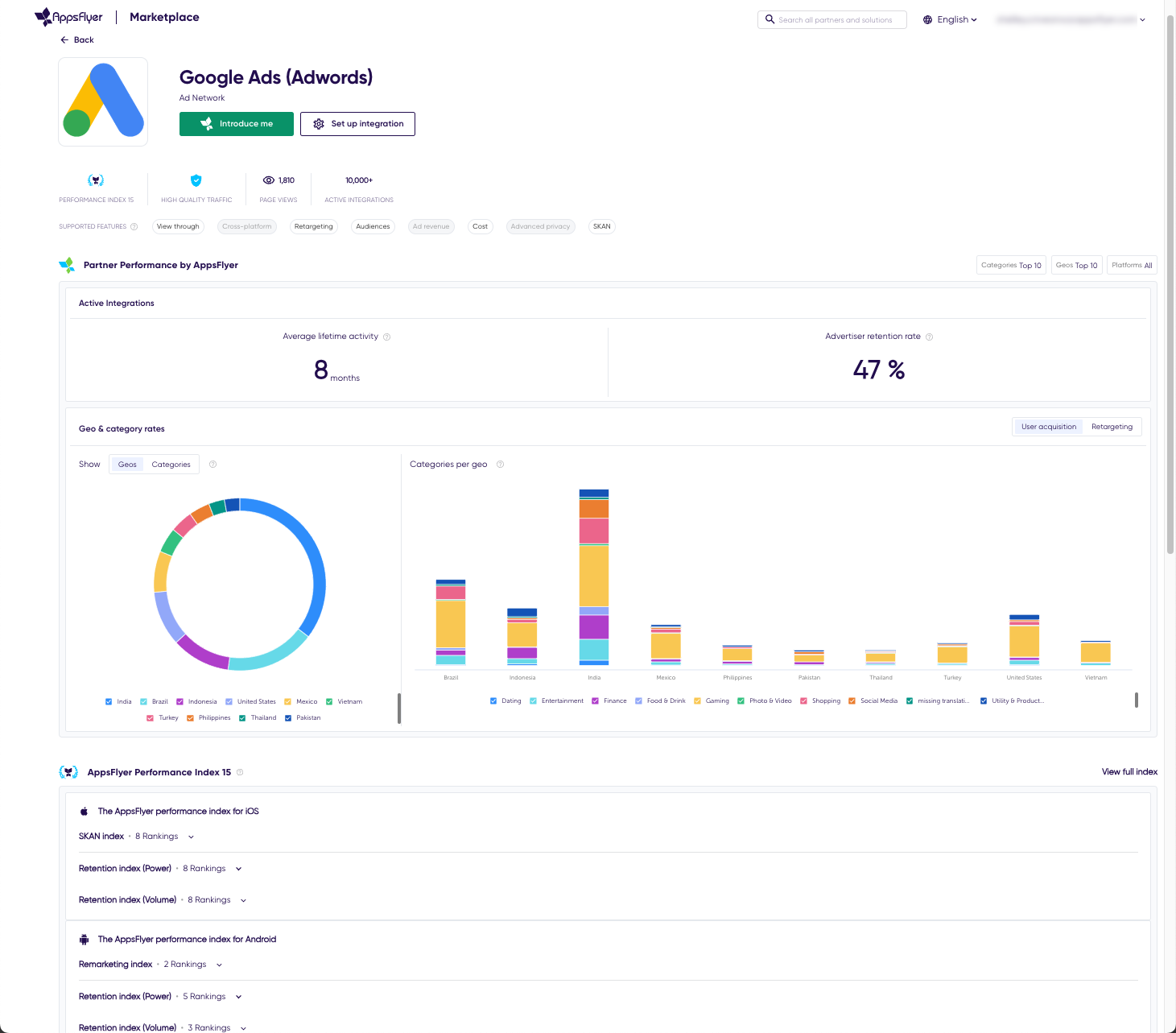This screenshot has height=1033, width=1176.
Task: Expand iOS Retention index (Power) rankings
Action: click(238, 869)
